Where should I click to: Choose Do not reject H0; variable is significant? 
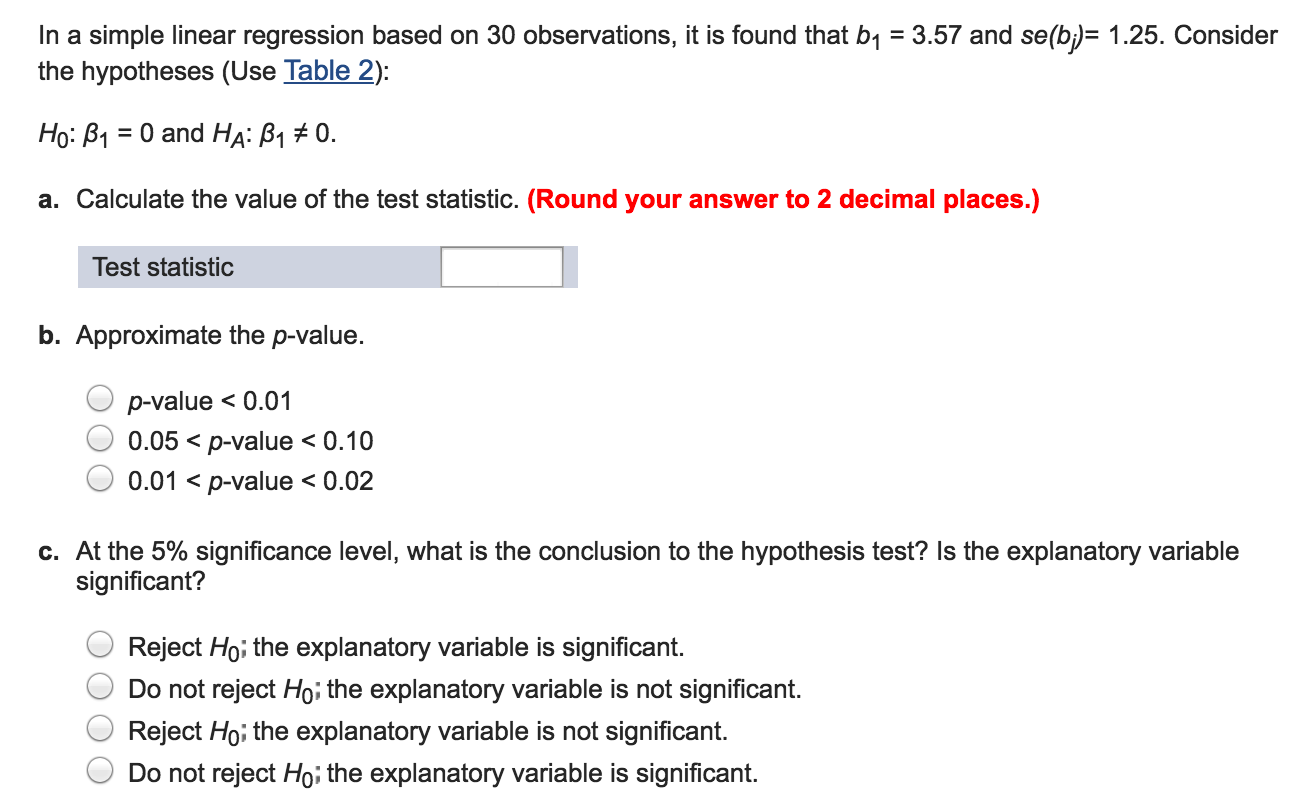click(100, 770)
